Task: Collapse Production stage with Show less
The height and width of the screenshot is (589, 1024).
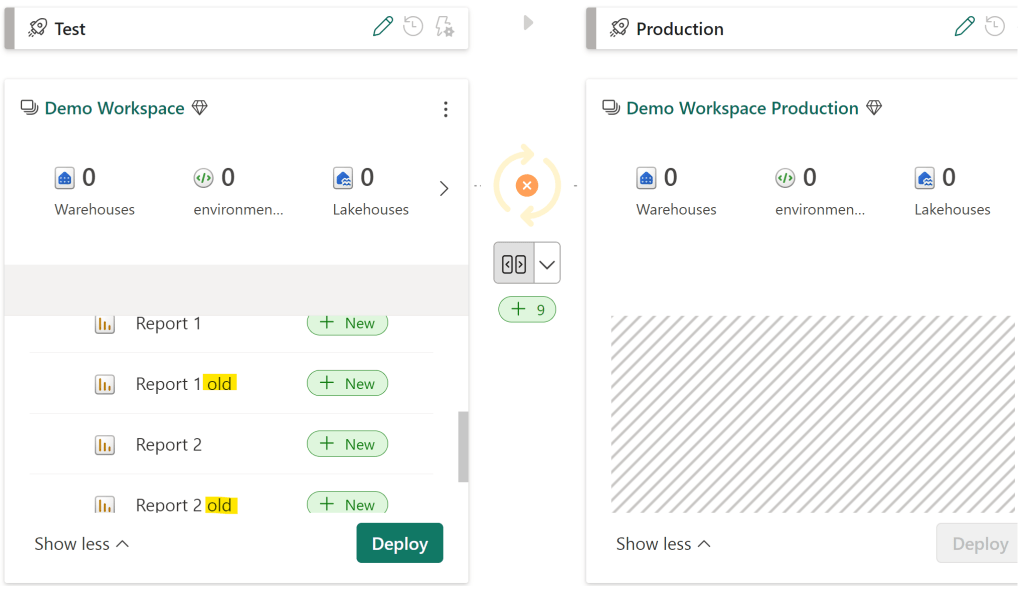Action: click(x=663, y=544)
